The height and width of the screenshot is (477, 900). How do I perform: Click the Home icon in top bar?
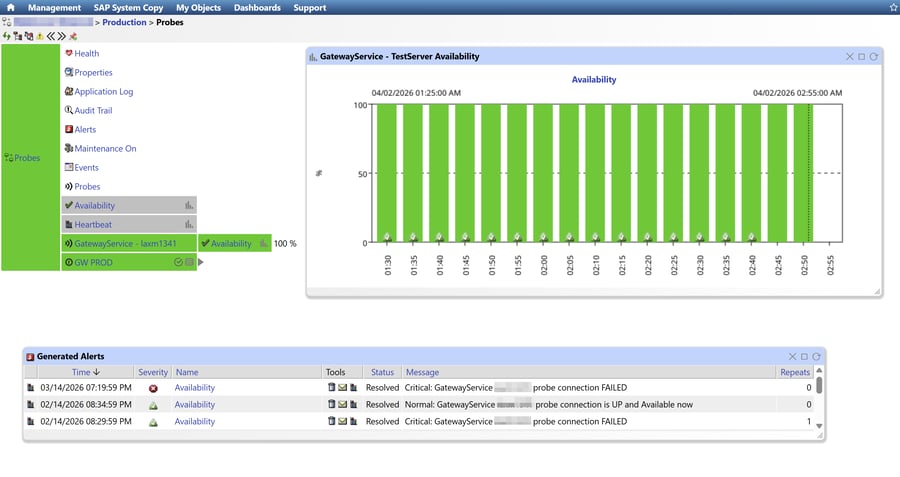10,7
